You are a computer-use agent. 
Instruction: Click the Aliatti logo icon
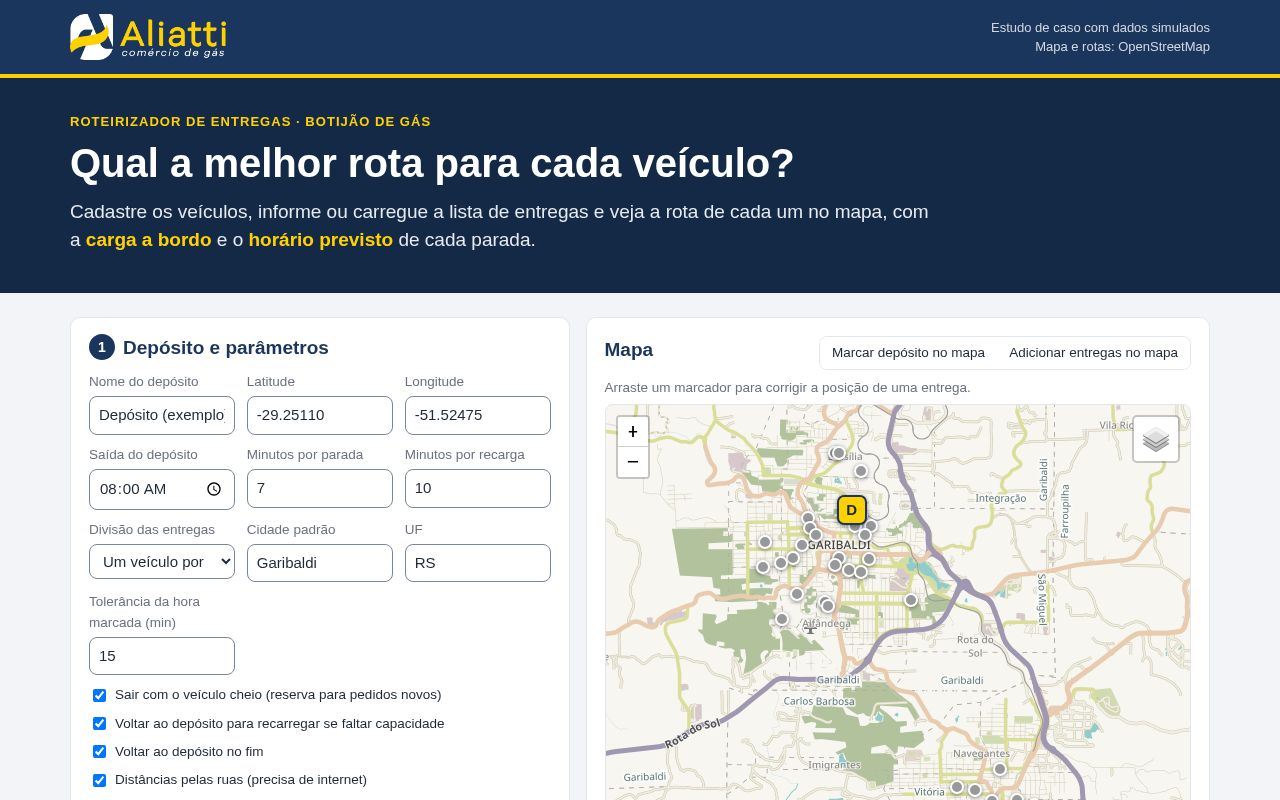pyautogui.click(x=91, y=37)
